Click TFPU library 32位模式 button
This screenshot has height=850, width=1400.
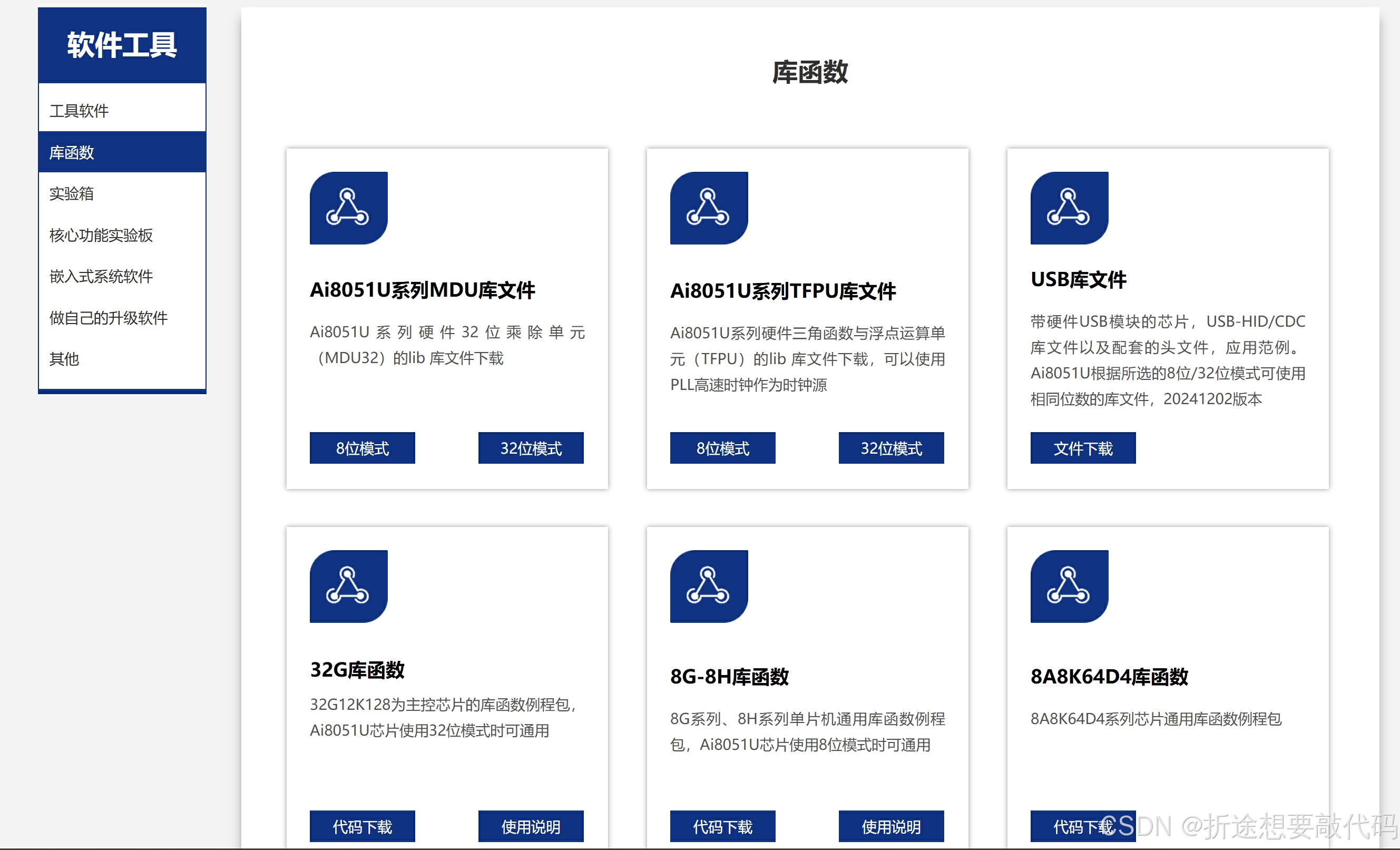(891, 448)
